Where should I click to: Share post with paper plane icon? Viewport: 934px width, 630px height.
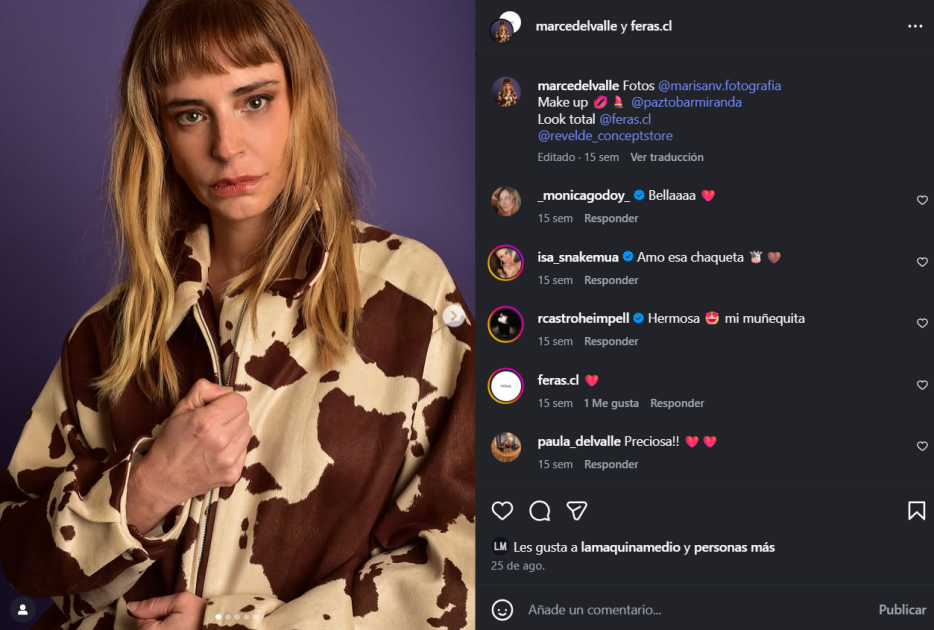coord(577,511)
